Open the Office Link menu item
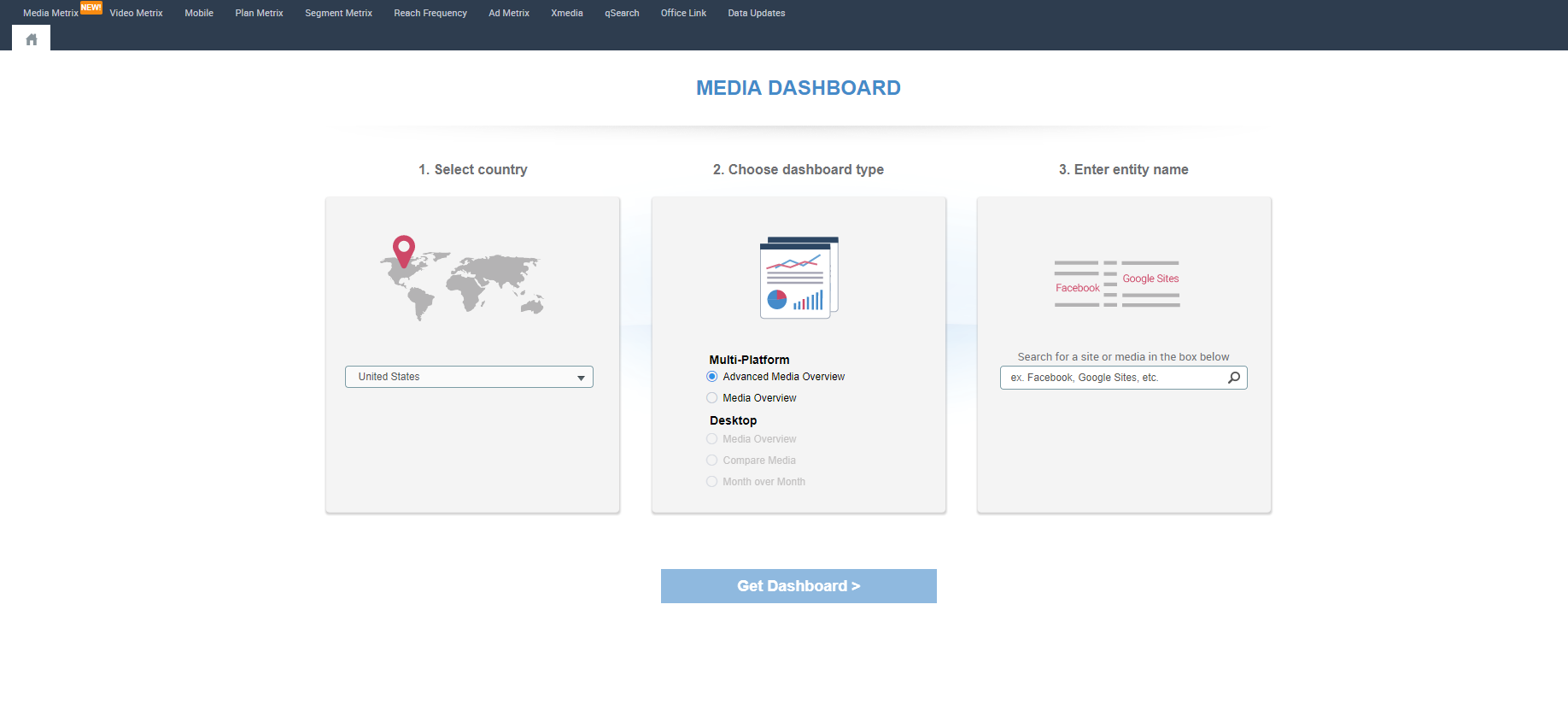The width and height of the screenshot is (1568, 710). click(683, 13)
